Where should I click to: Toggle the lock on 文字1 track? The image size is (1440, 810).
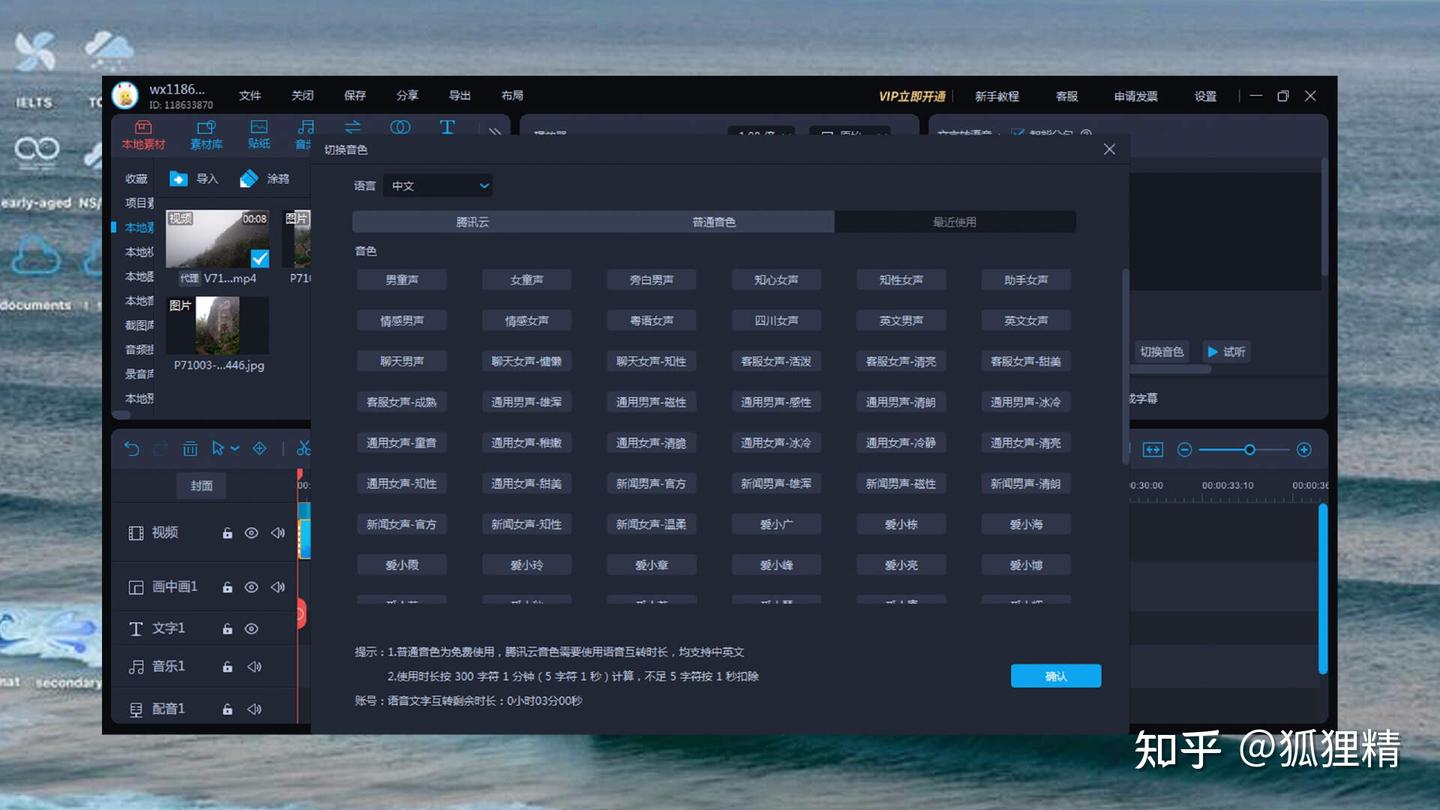coord(227,629)
